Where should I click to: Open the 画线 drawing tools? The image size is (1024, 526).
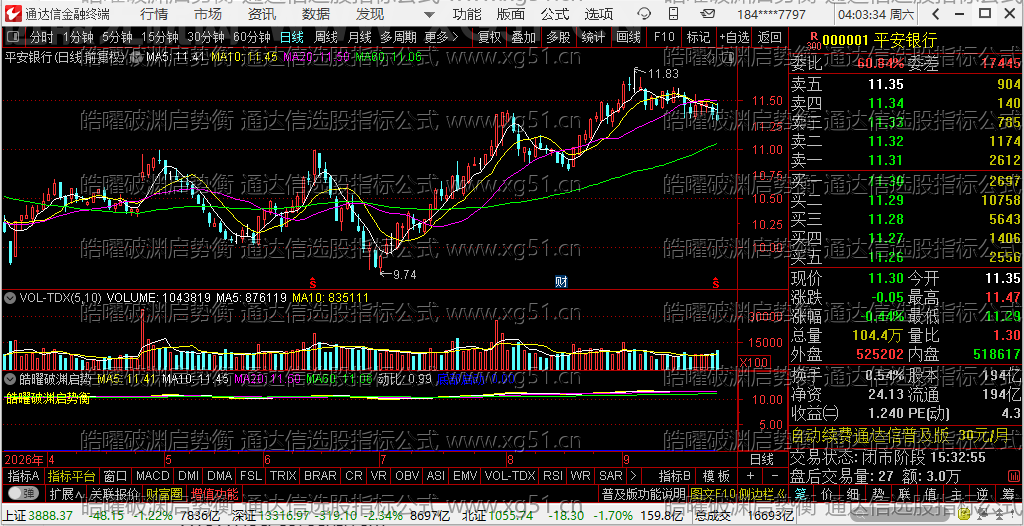tap(628, 37)
